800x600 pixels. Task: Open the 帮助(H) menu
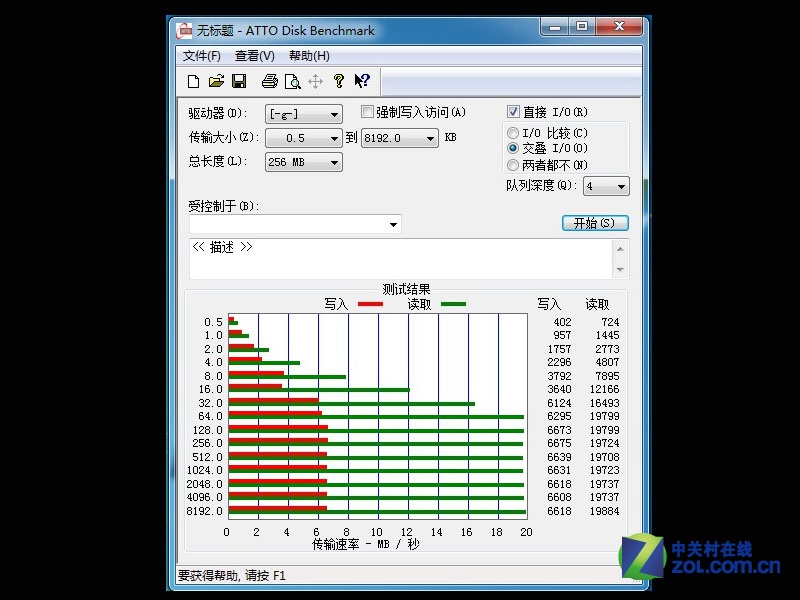pos(309,56)
